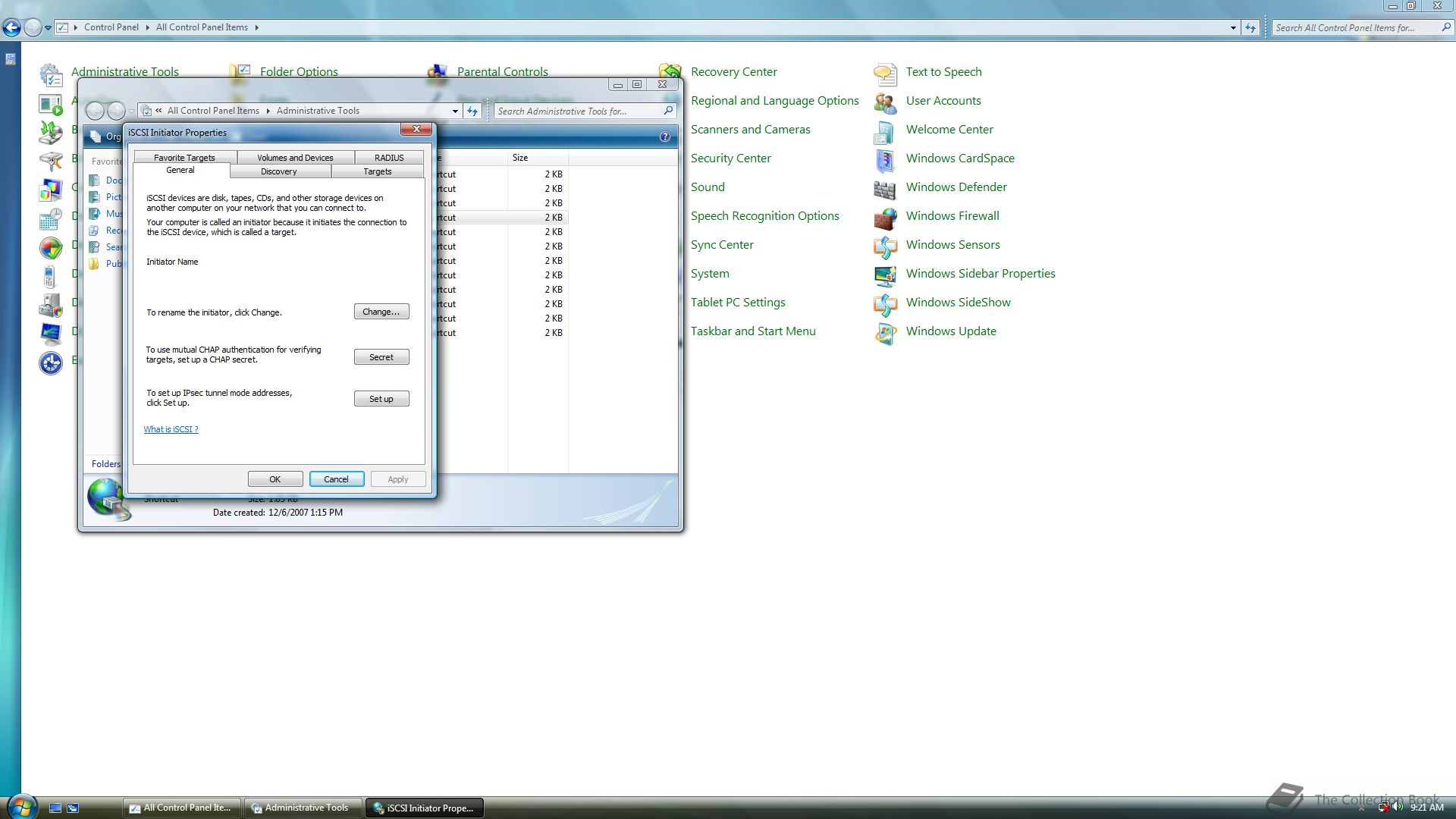The width and height of the screenshot is (1456, 819).
Task: Switch to Administrative Tools taskbar button
Action: coord(303,808)
